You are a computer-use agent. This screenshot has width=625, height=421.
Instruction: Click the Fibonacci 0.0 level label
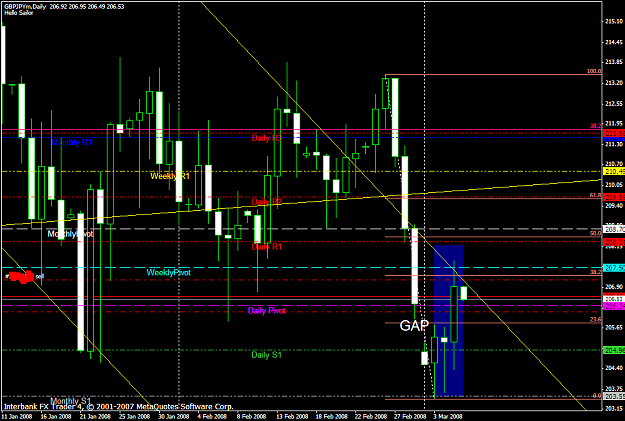click(597, 395)
